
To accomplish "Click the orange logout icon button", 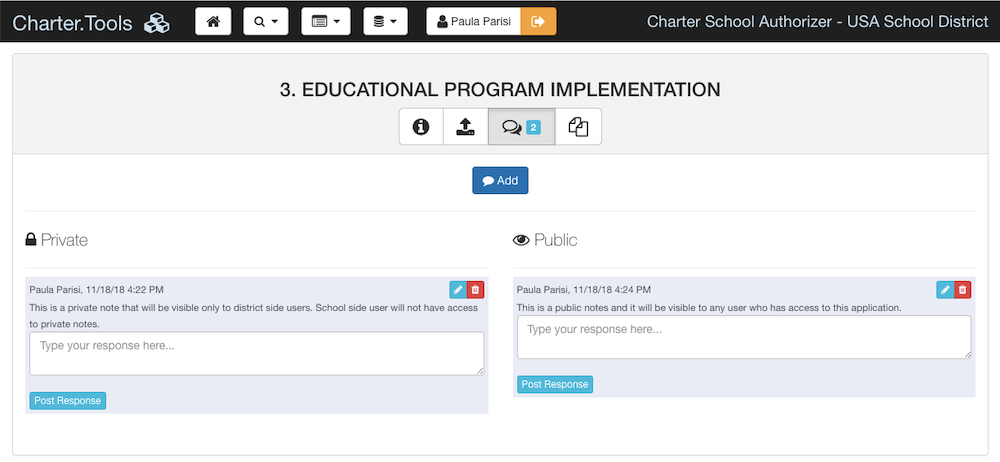I will pos(538,22).
